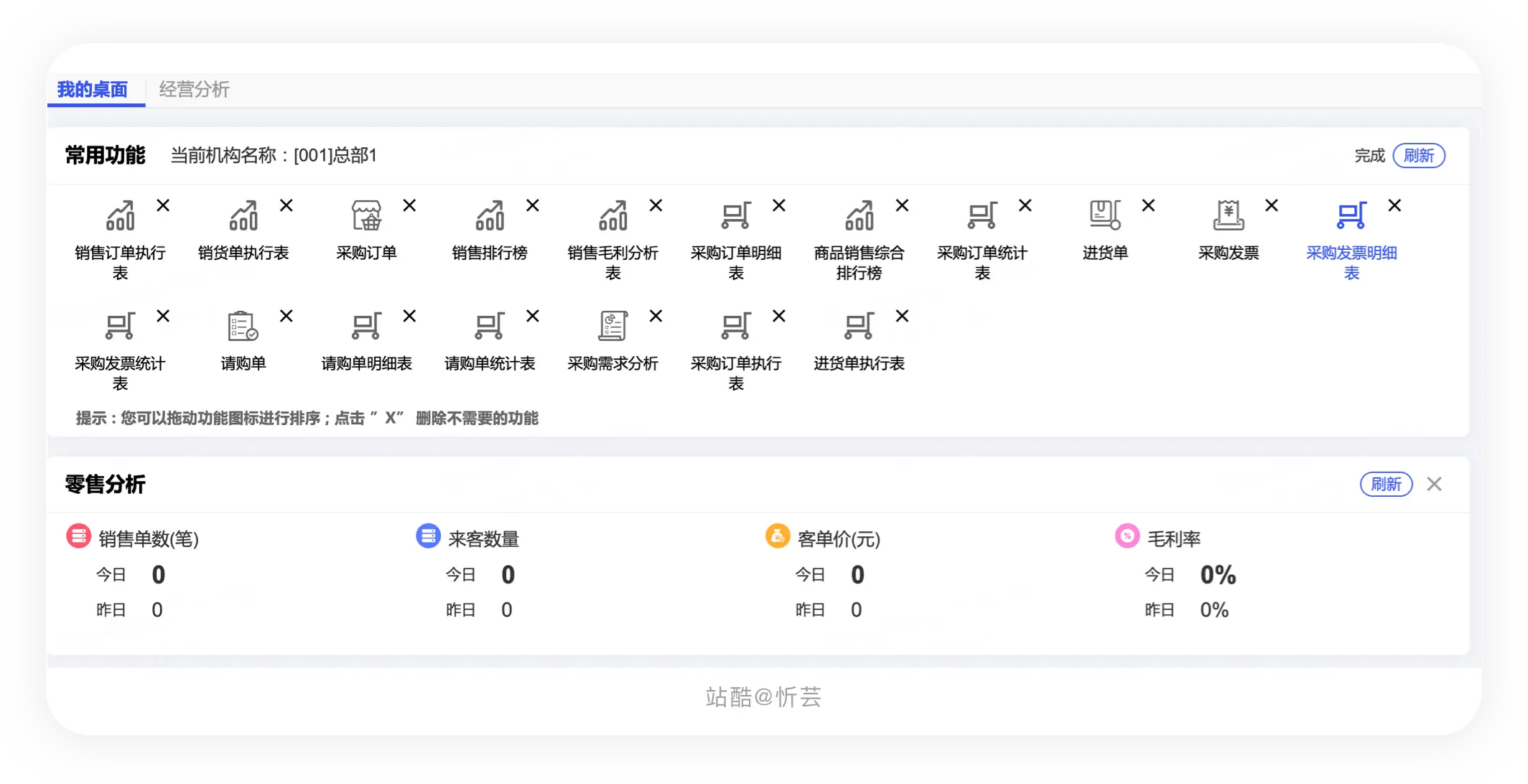Remove 销售订单执行表 with its X
The width and height of the screenshot is (1528, 784).
click(163, 205)
